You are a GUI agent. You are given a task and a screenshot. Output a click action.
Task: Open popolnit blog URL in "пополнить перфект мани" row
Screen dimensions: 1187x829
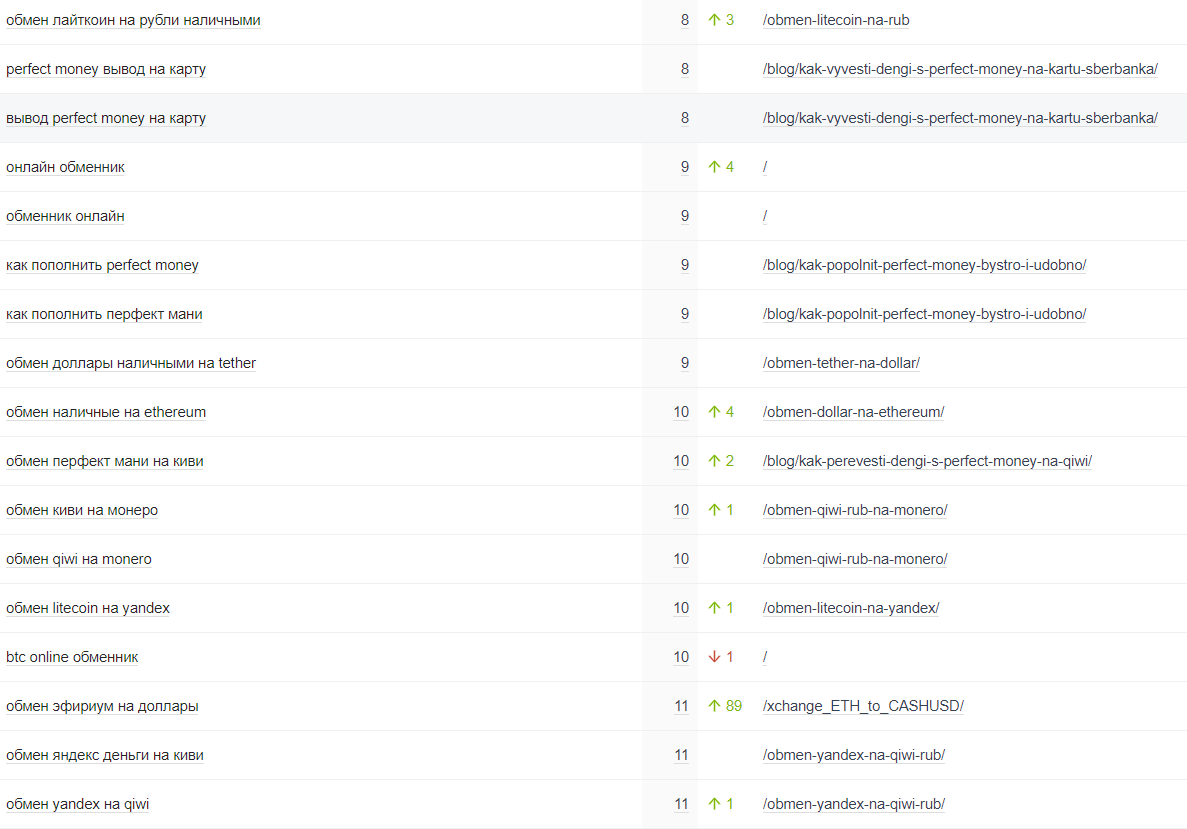pyautogui.click(x=924, y=314)
